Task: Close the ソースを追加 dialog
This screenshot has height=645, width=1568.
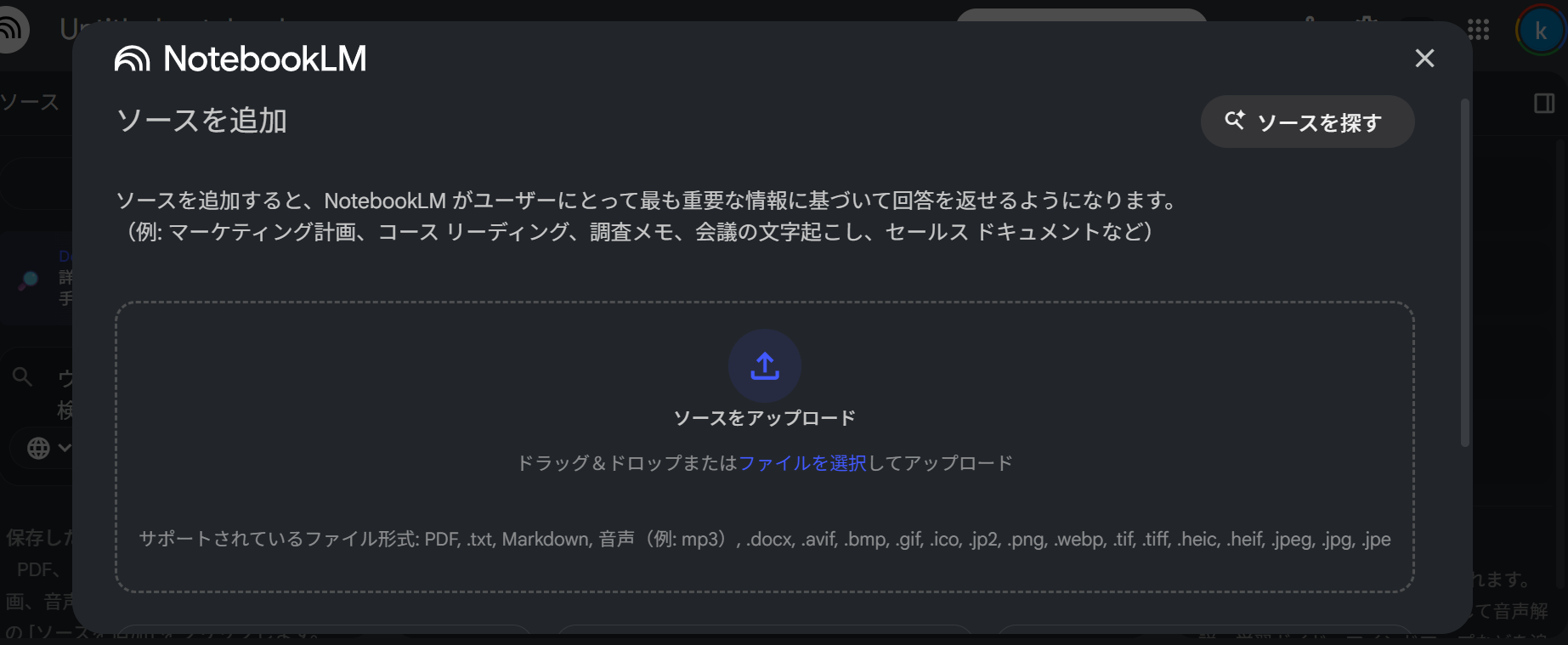Action: (x=1424, y=58)
